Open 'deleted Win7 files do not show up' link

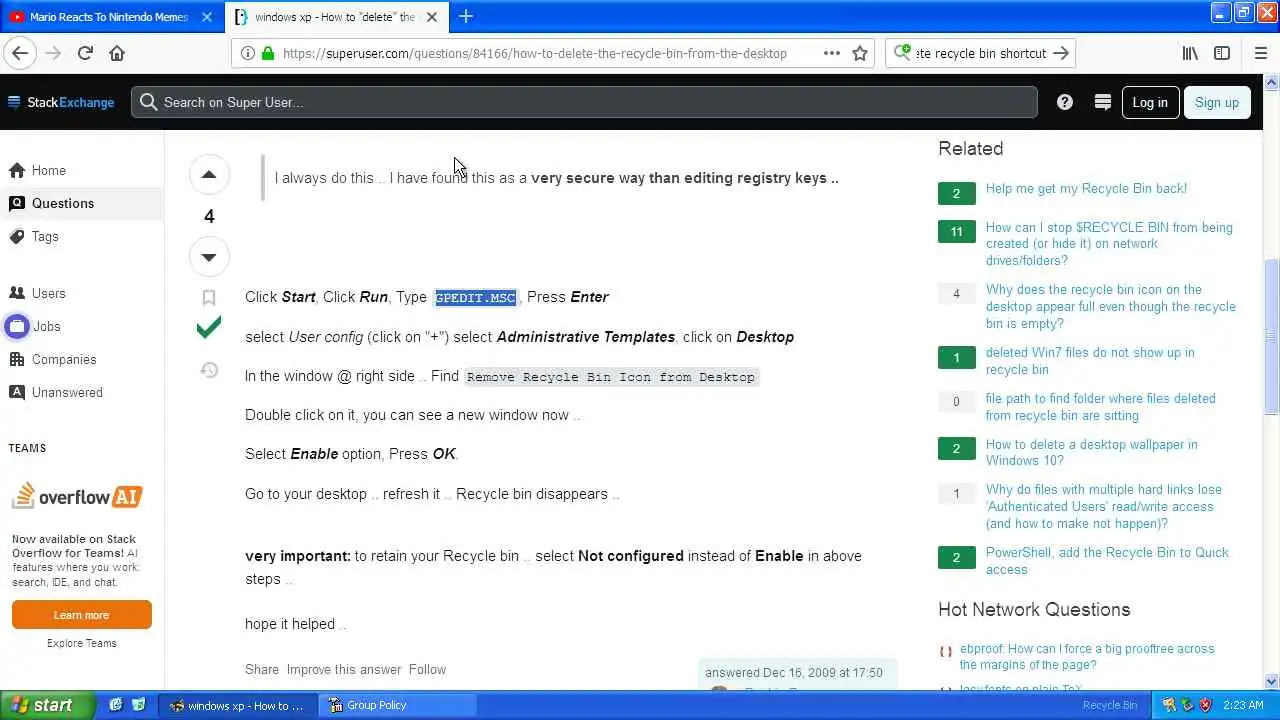click(1090, 361)
